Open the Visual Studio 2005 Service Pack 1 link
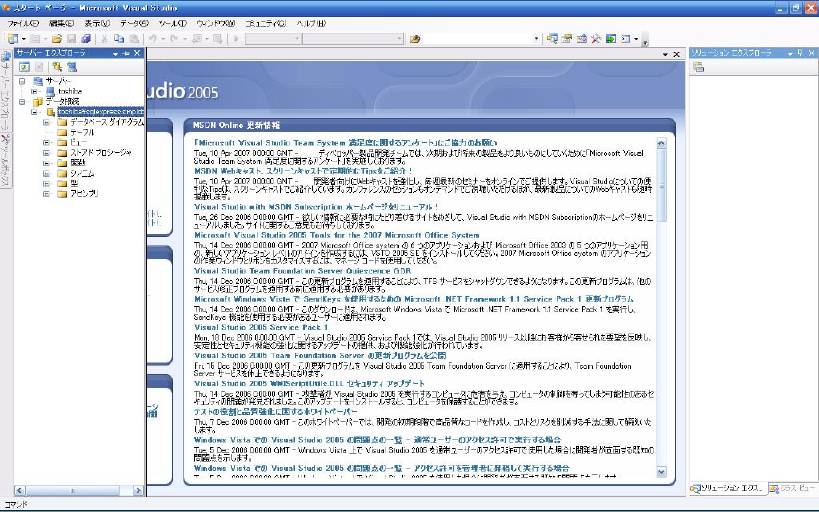The width and height of the screenshot is (819, 512). point(261,328)
